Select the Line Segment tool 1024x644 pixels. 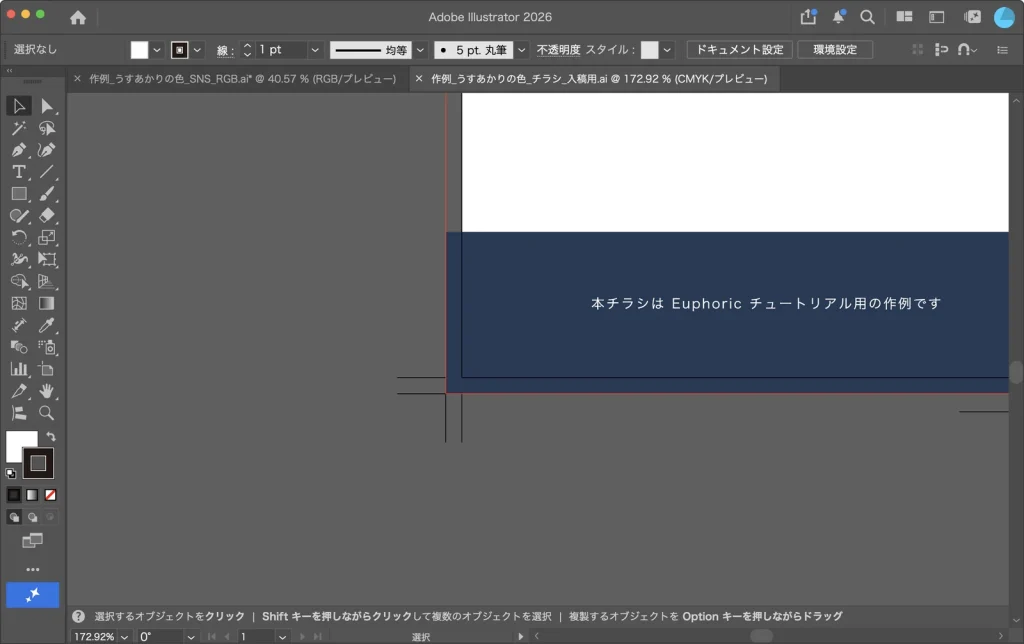46,172
